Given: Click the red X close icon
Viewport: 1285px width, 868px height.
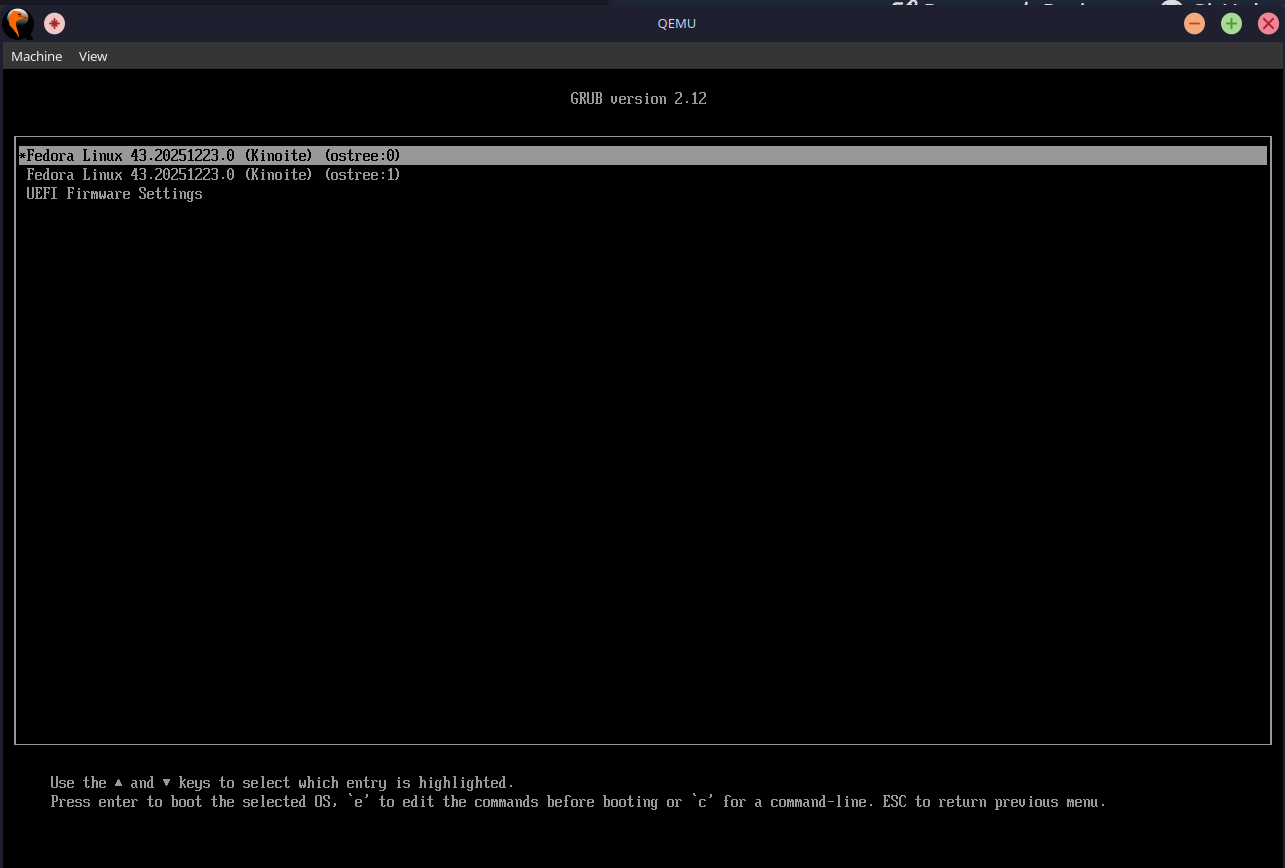Looking at the screenshot, I should (x=1268, y=22).
